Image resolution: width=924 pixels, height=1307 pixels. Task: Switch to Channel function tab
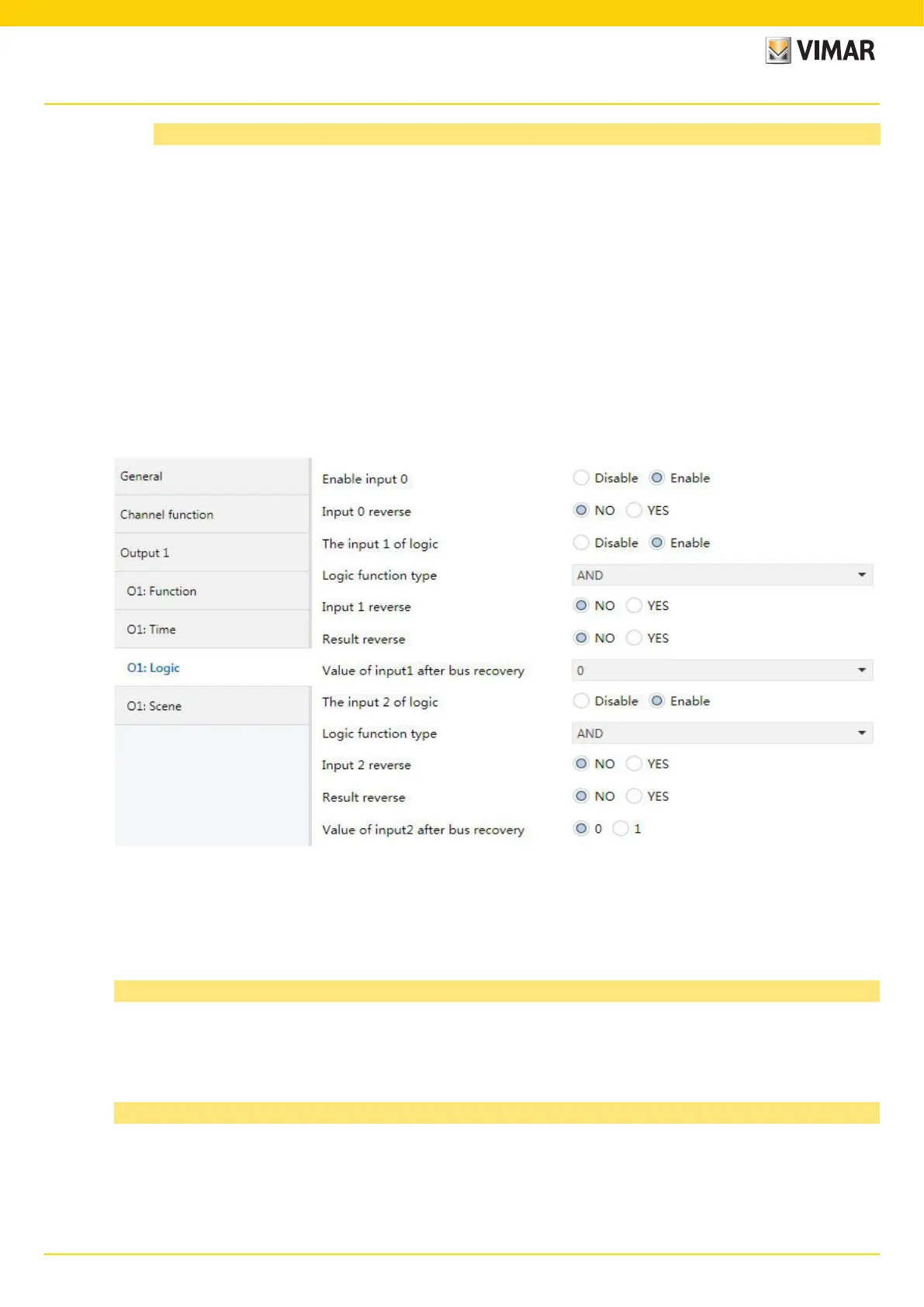(x=212, y=515)
